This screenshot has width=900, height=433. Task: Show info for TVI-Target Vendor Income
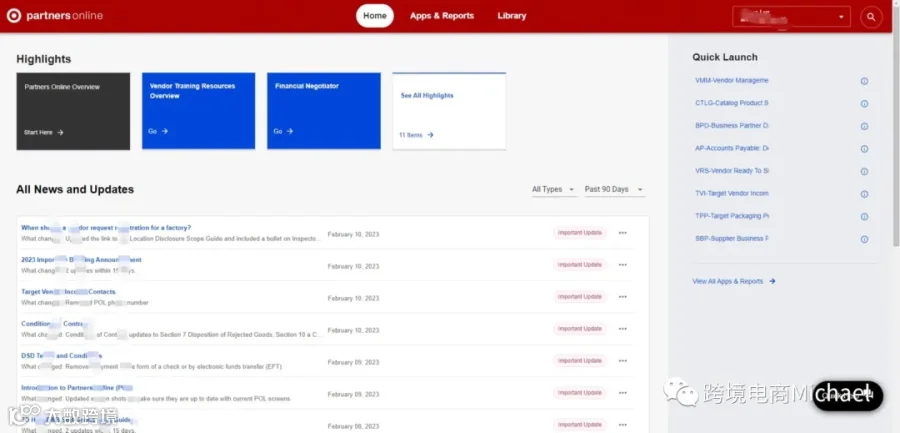tap(864, 194)
